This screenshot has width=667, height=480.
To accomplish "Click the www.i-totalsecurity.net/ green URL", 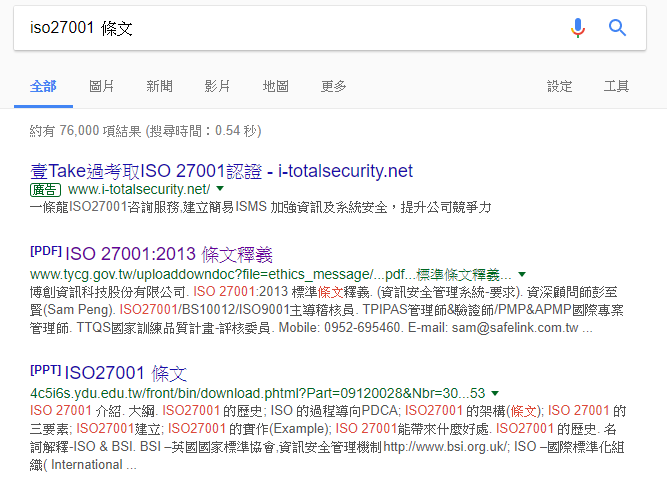I will [x=139, y=189].
